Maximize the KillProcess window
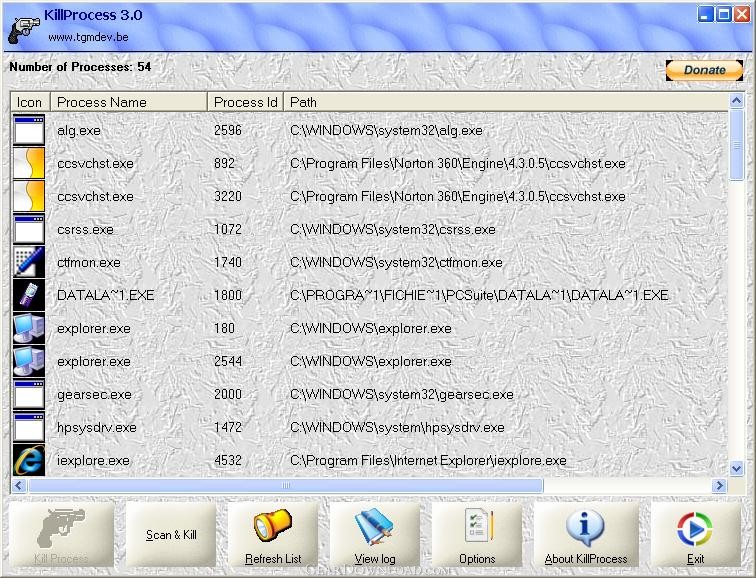Image resolution: width=756 pixels, height=578 pixels. point(723,14)
